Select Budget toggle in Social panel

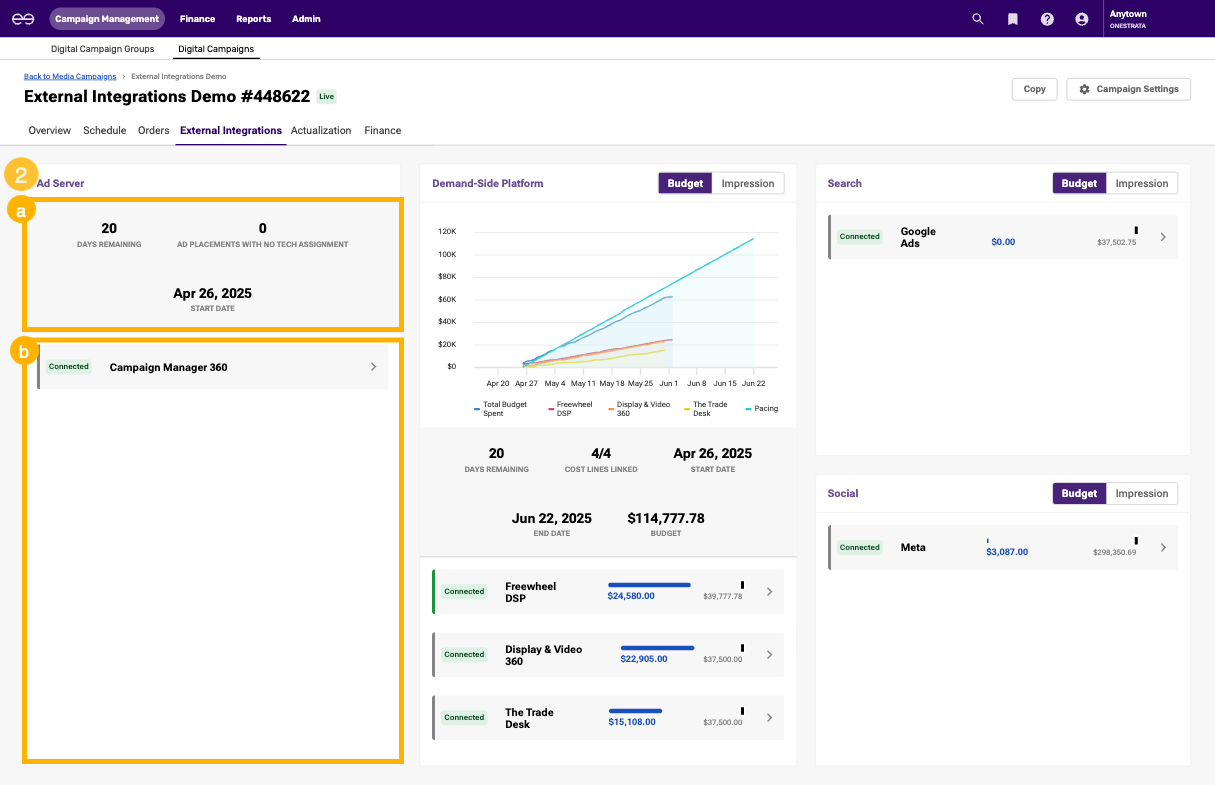(1079, 493)
